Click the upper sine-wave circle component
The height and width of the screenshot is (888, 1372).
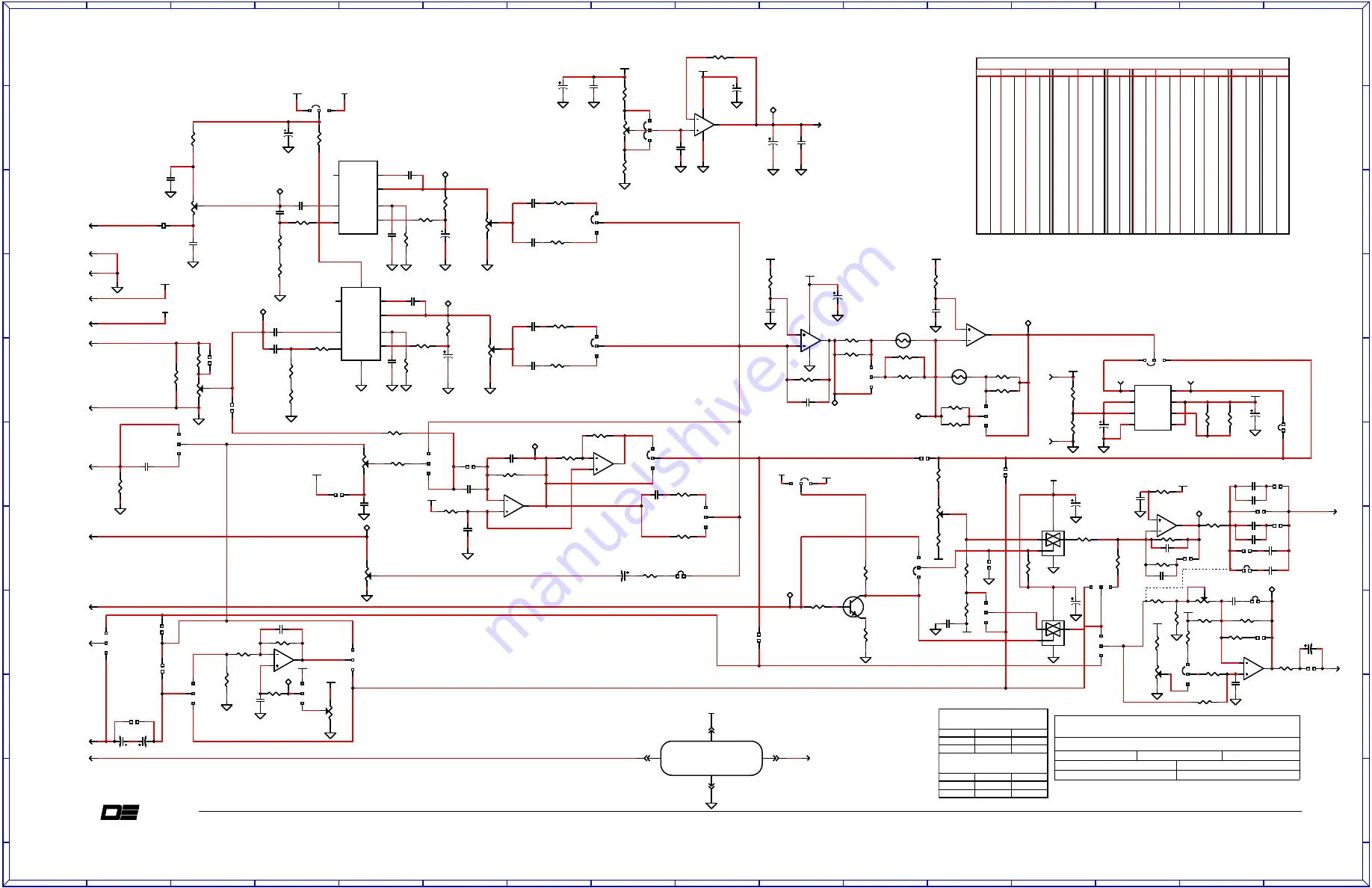pyautogui.click(x=903, y=341)
